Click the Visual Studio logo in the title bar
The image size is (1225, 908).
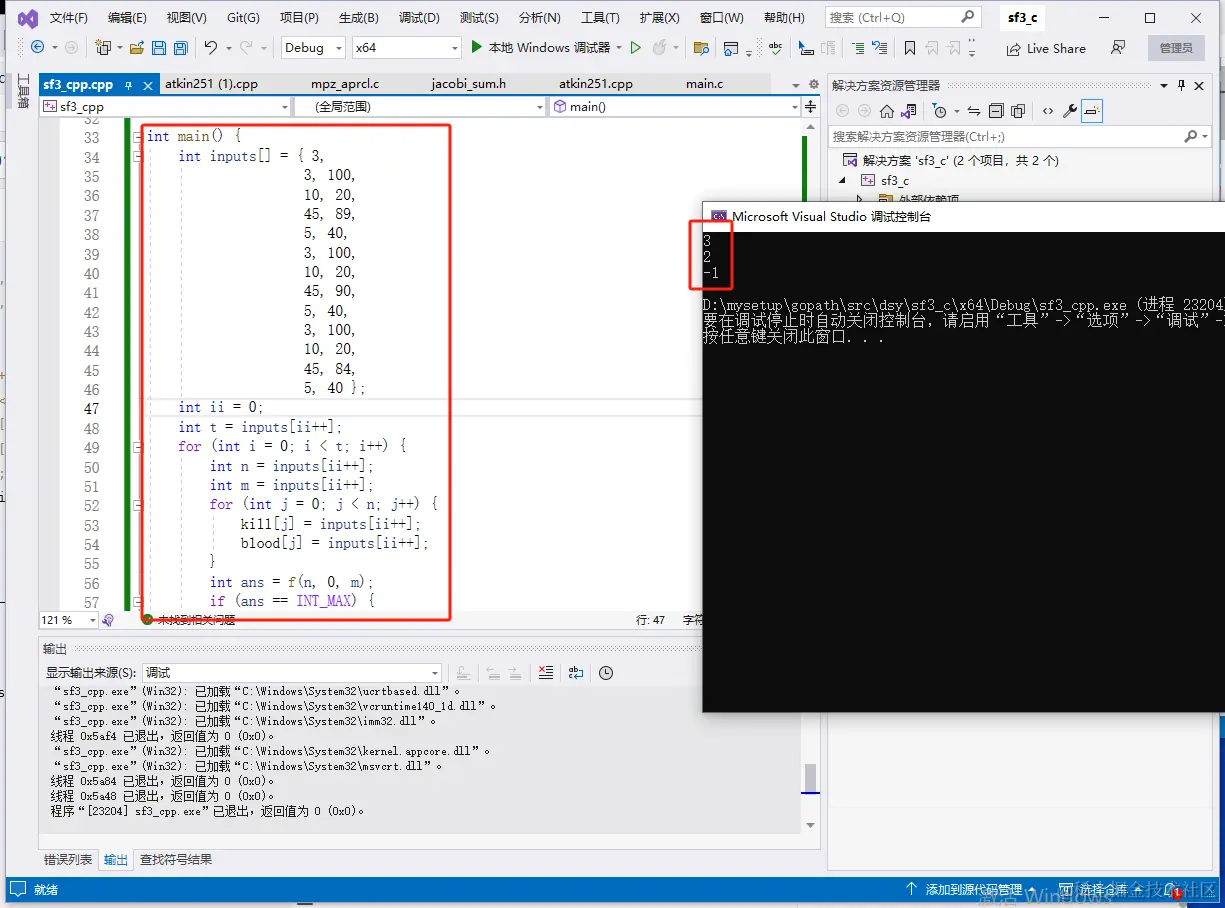point(27,18)
